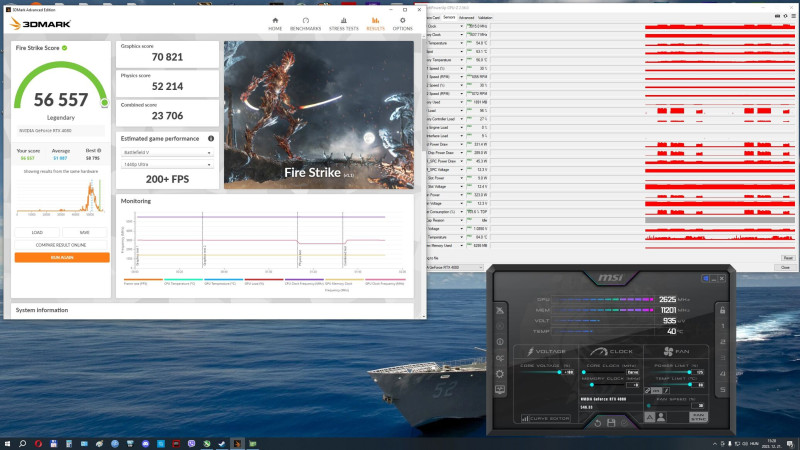The image size is (800, 450).
Task: Open the Stress Tests section
Action: click(x=343, y=23)
